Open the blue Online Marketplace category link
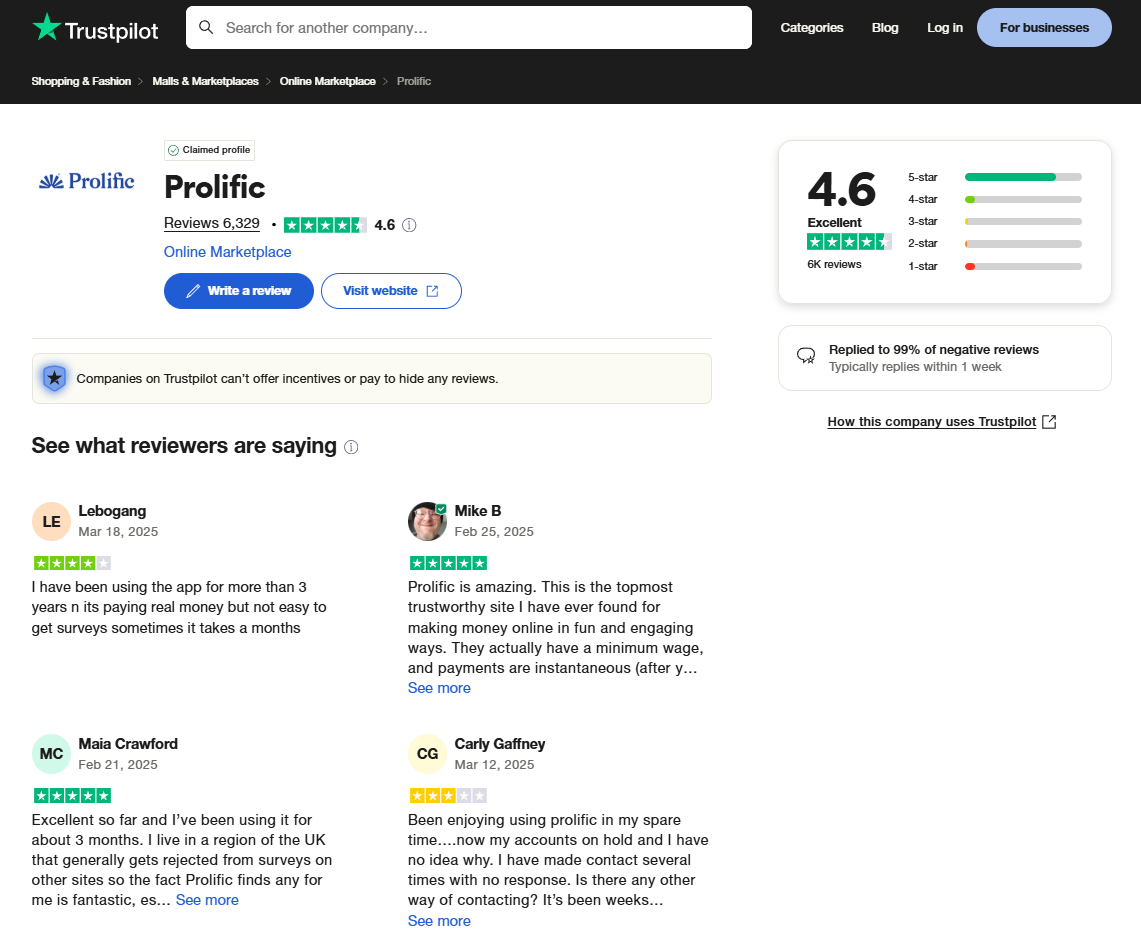1141x939 pixels. [x=227, y=252]
